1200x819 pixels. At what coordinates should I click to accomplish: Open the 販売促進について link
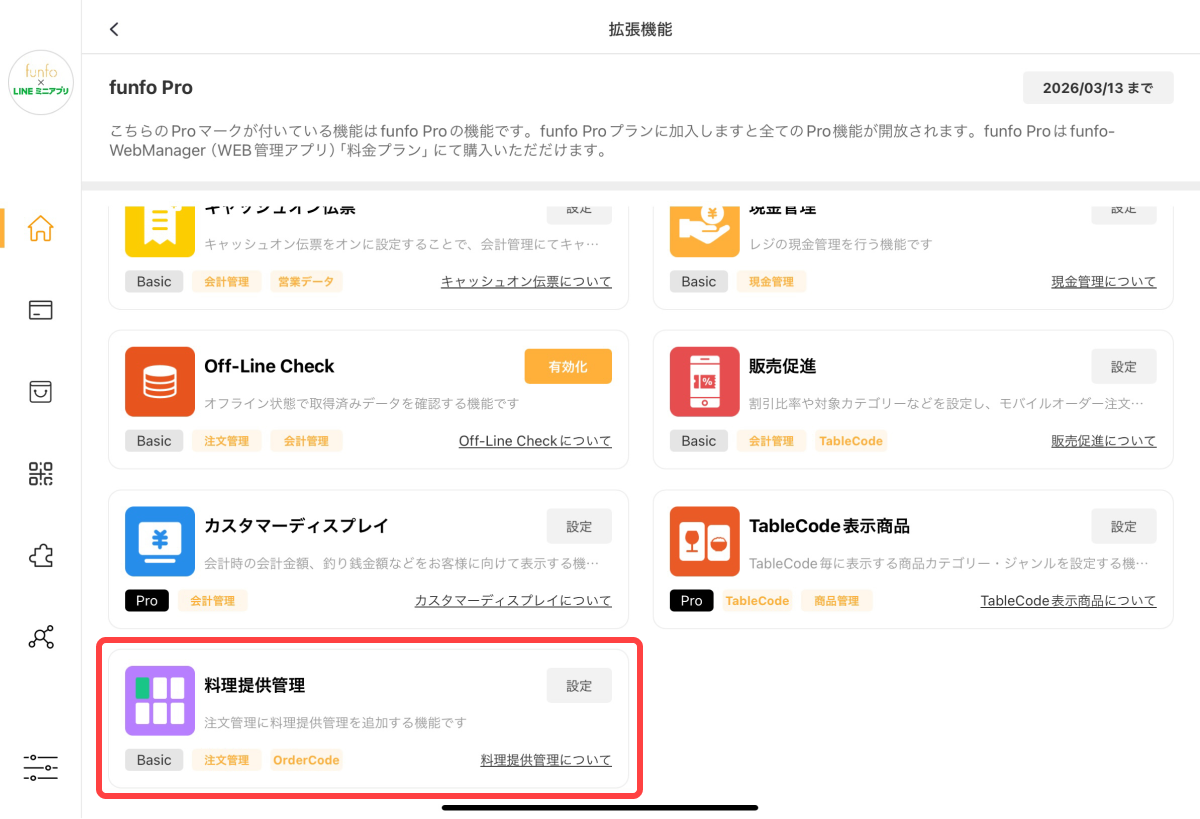click(1104, 441)
